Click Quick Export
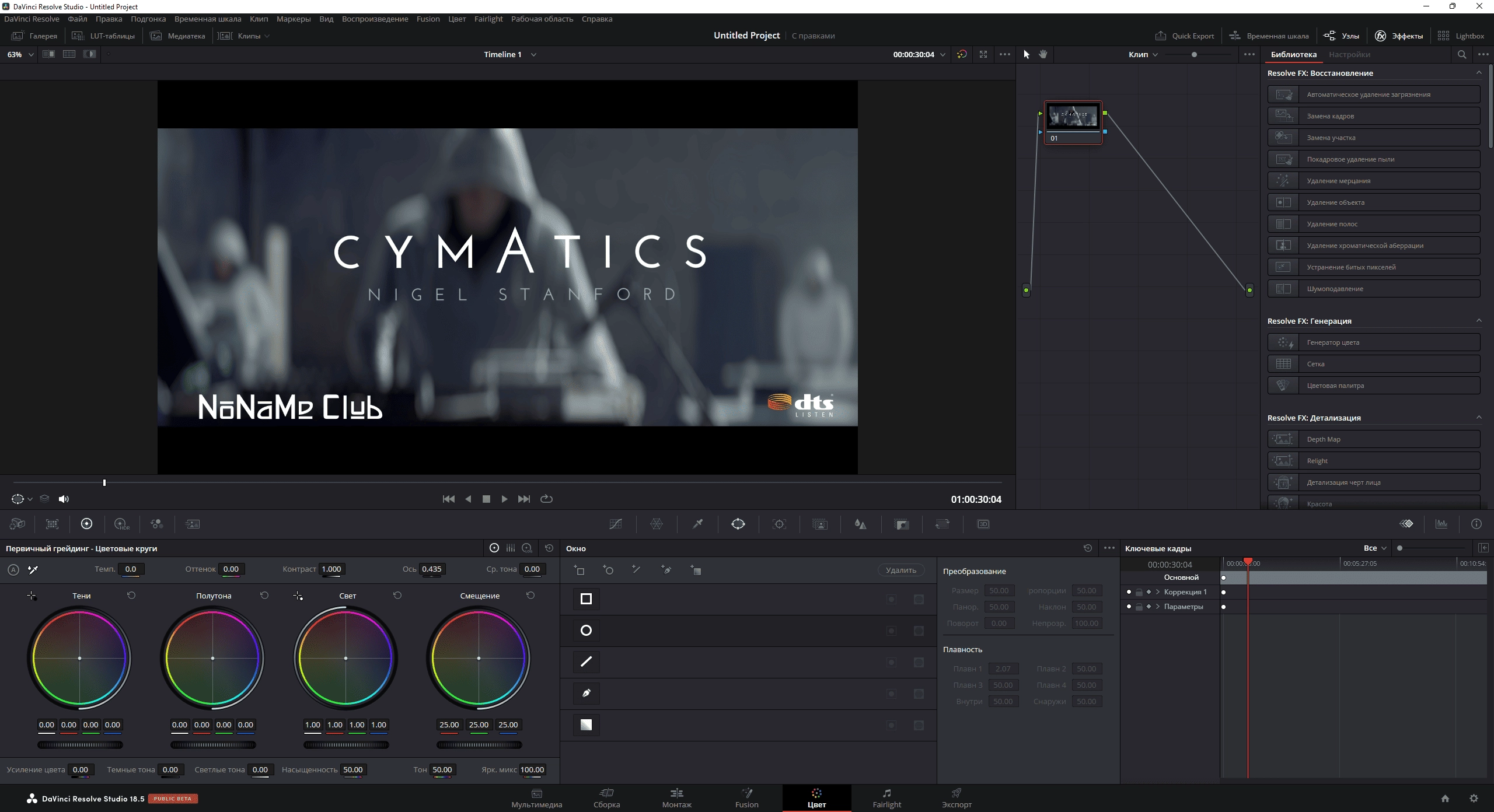This screenshot has width=1494, height=812. click(1185, 36)
